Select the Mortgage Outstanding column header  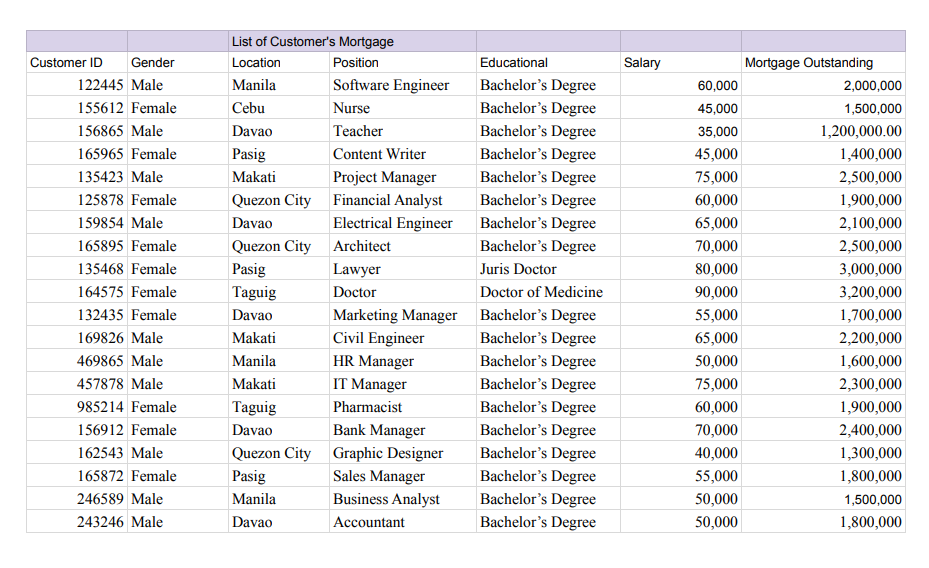point(809,62)
